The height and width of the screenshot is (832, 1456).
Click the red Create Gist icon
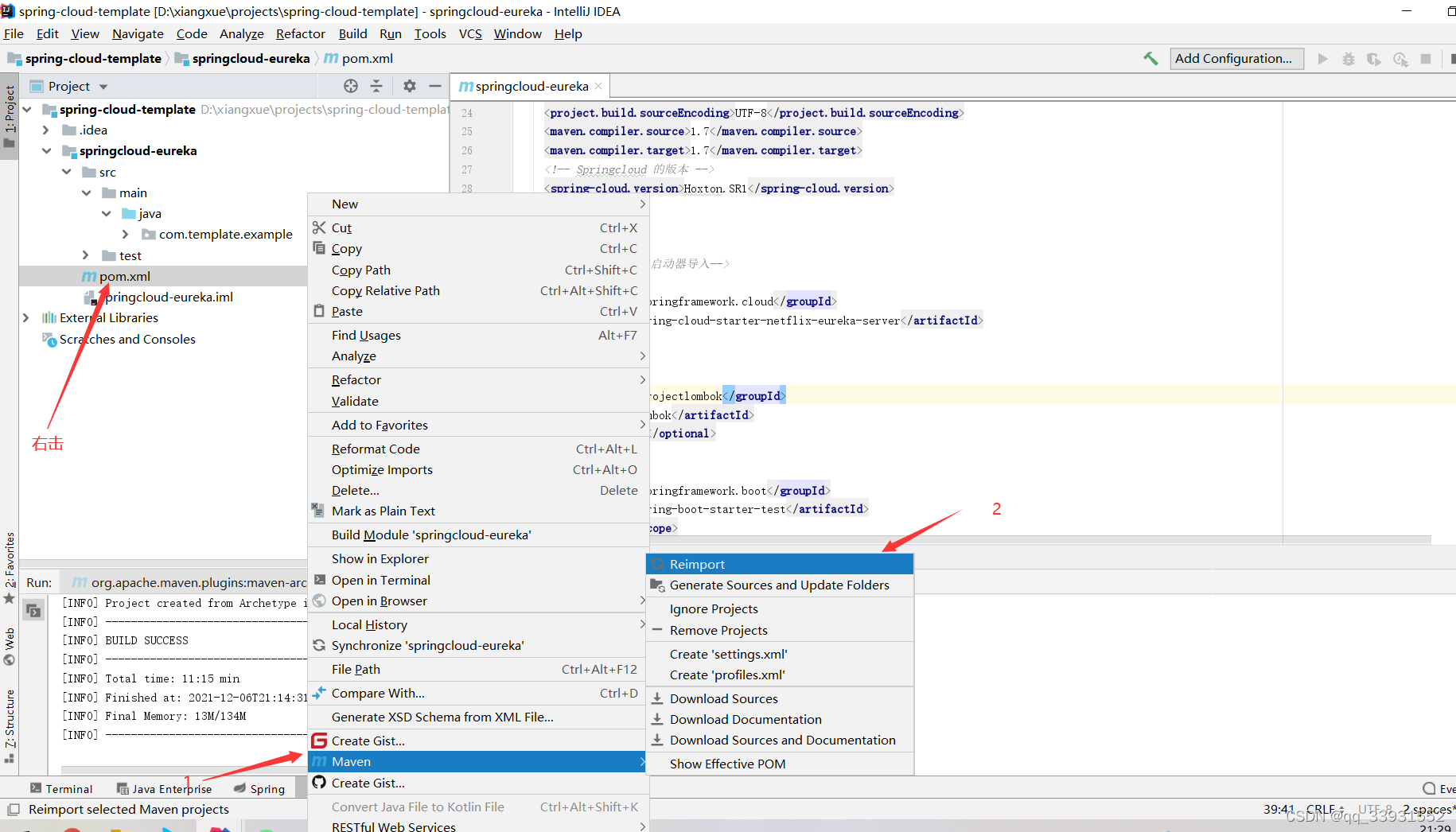319,741
